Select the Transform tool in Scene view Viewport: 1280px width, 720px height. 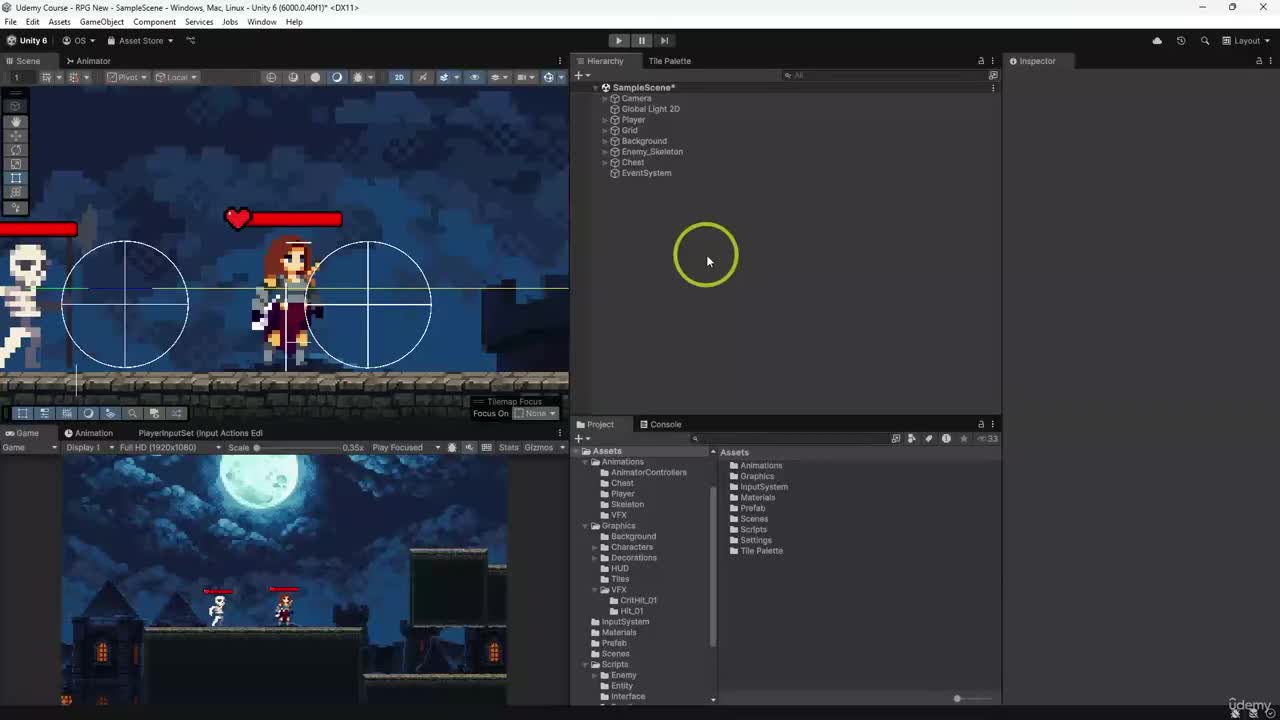[16, 192]
